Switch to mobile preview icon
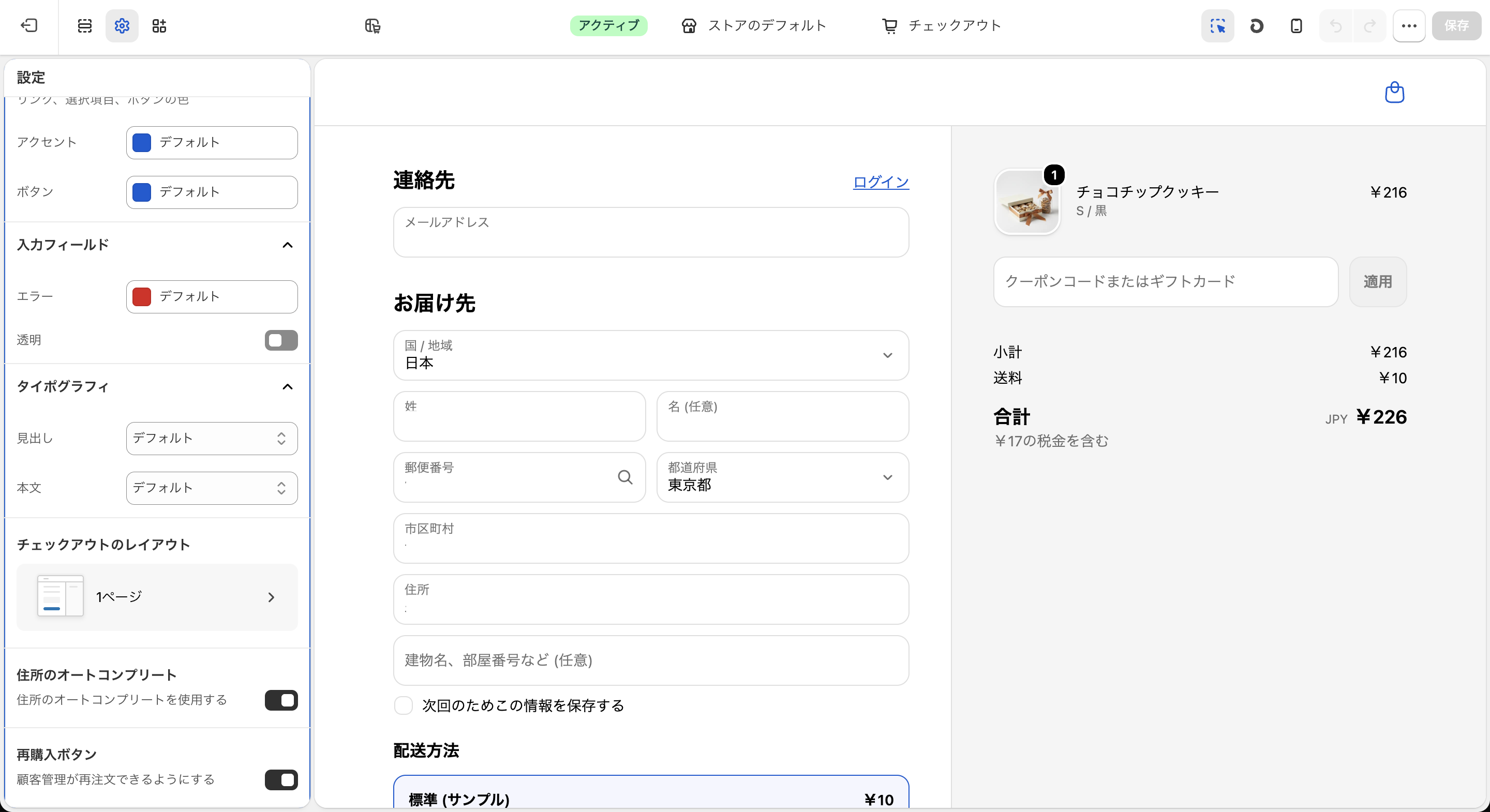 coord(1296,25)
